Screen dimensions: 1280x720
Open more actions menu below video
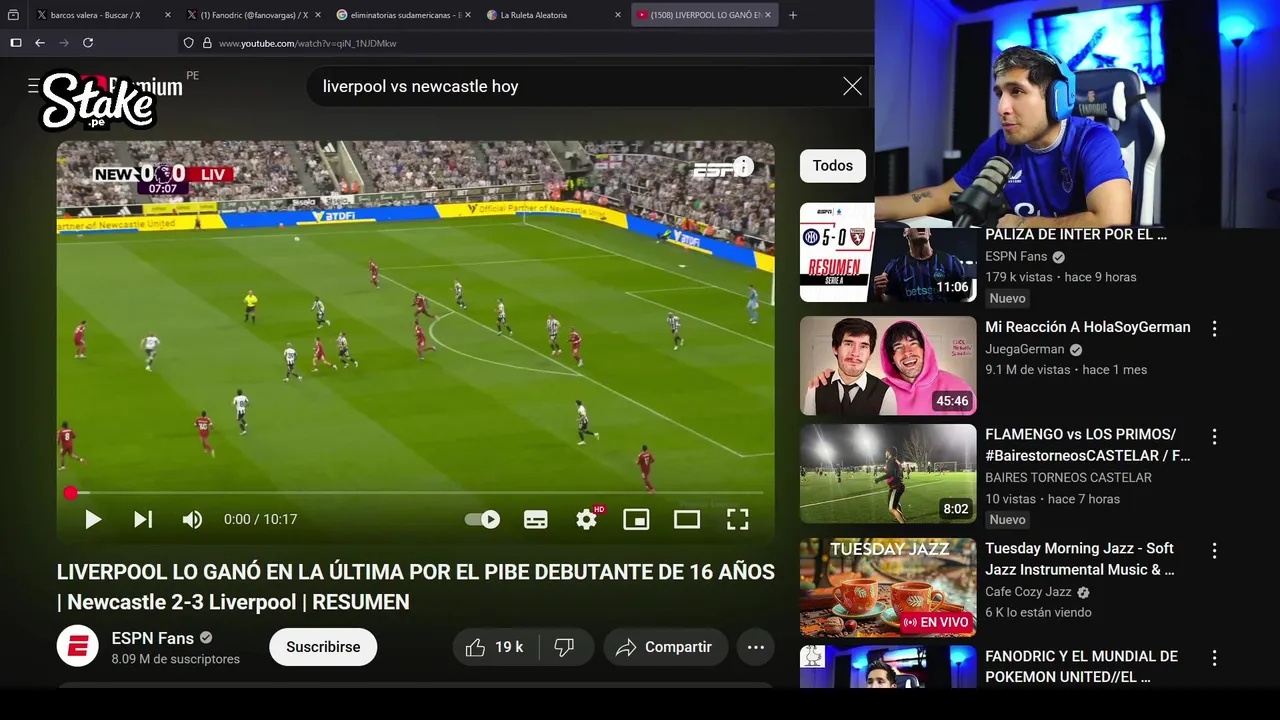[x=756, y=647]
